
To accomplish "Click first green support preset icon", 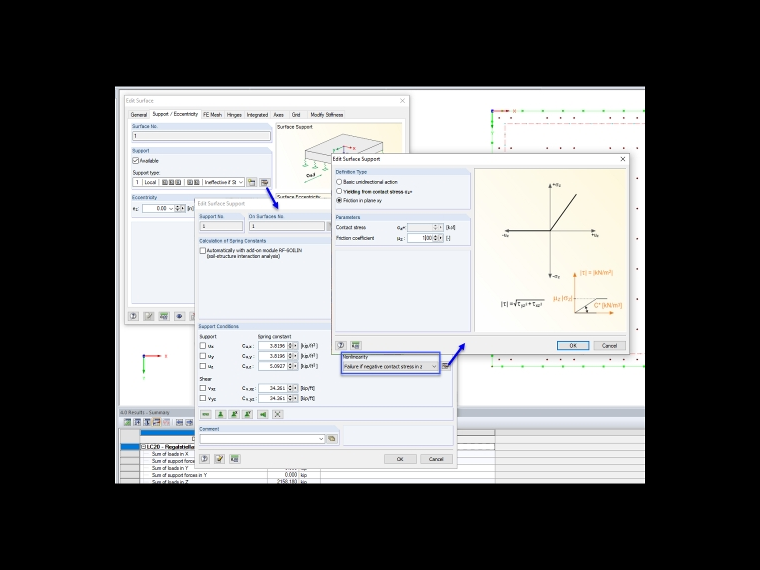I will coord(206,414).
